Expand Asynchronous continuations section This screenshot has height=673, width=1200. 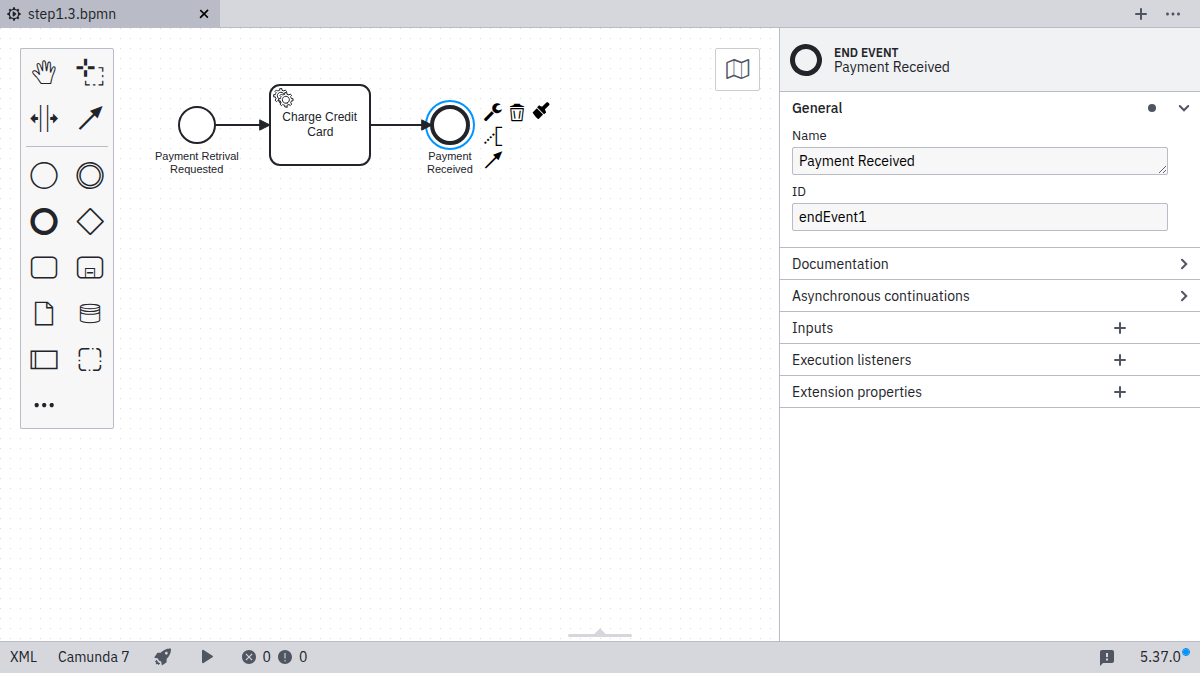(x=1184, y=296)
